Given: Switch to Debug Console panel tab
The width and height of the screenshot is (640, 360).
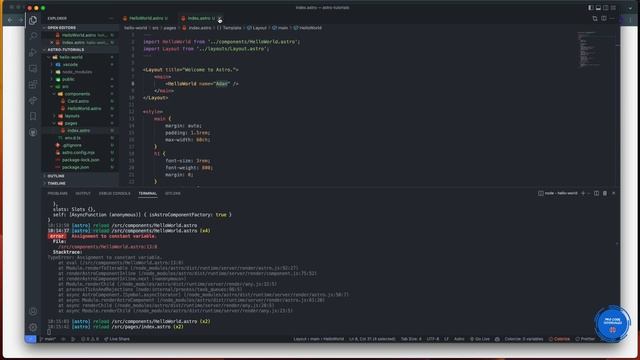Looking at the screenshot, I should pos(114,193).
